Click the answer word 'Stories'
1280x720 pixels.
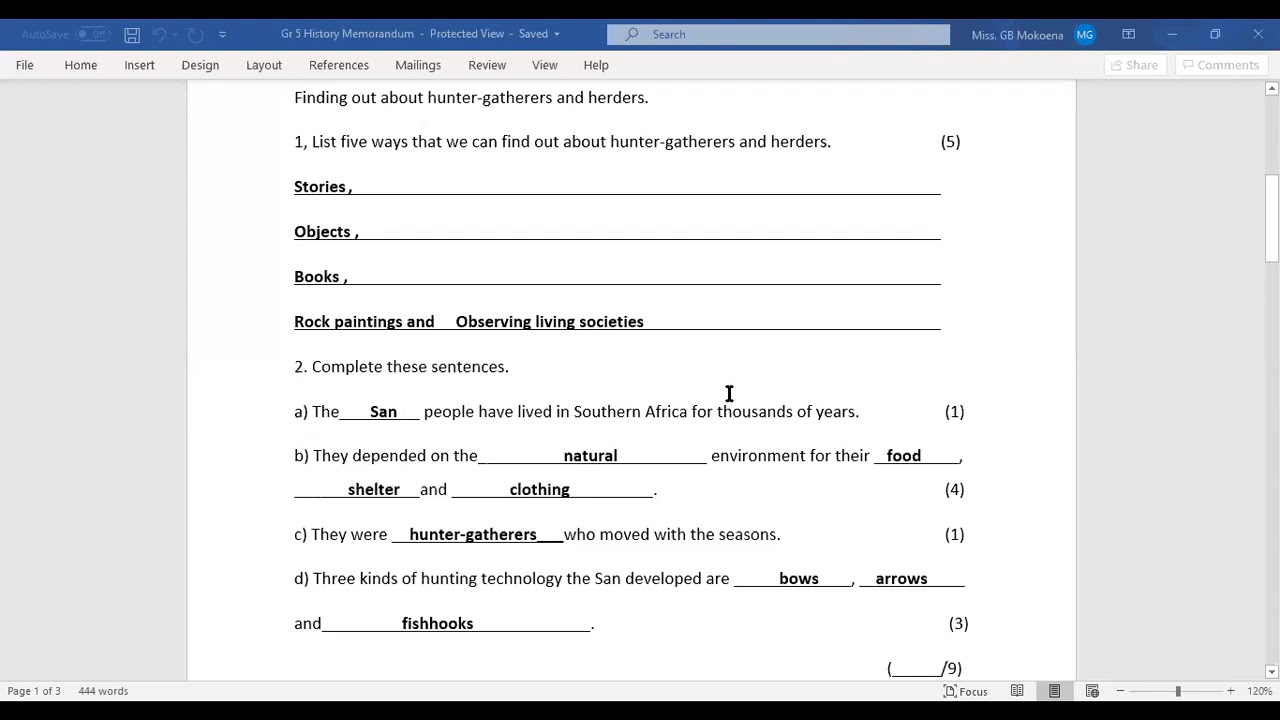[x=320, y=187]
